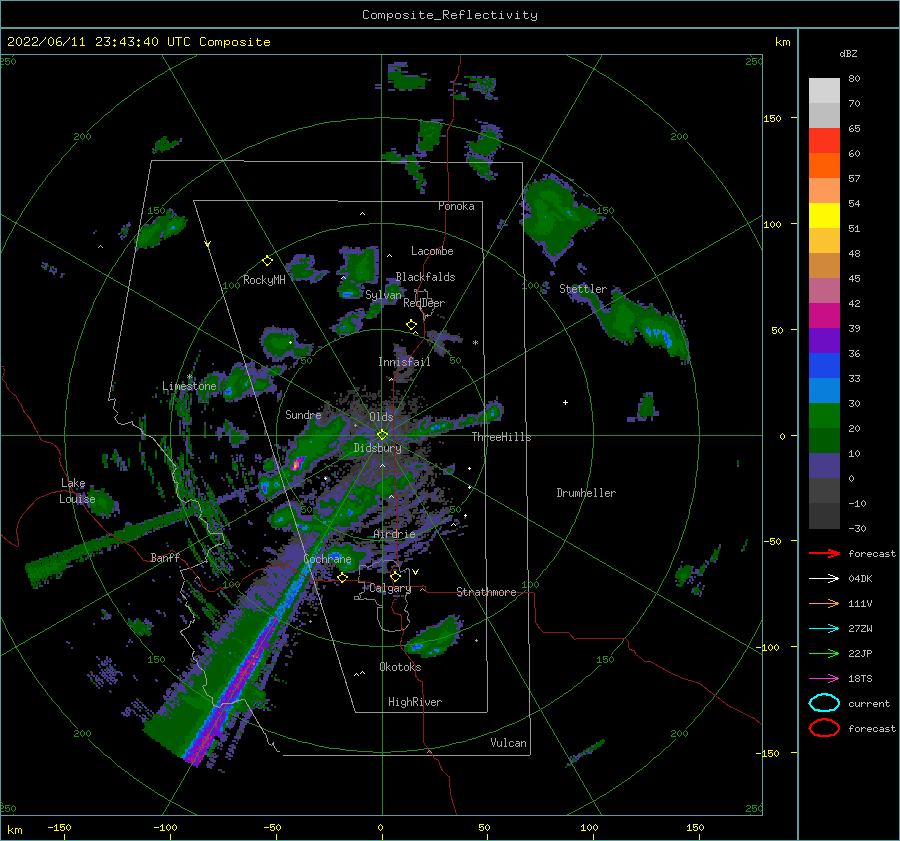
Task: Click the Okotoks label
Action: pyautogui.click(x=400, y=667)
